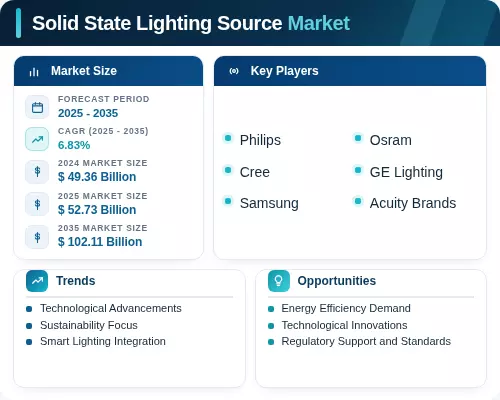Click the Trends arrow chart icon

[x=37, y=281]
